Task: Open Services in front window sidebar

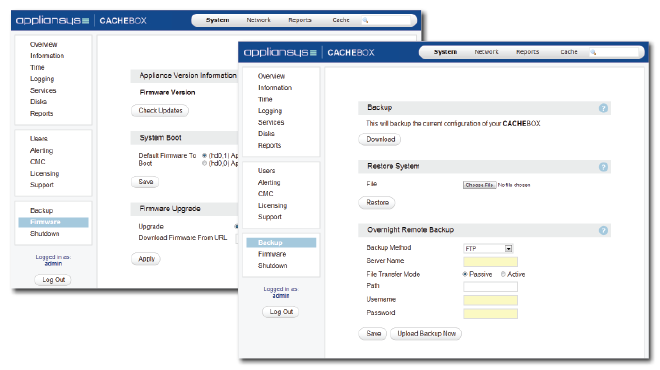Action: pyautogui.click(x=271, y=122)
